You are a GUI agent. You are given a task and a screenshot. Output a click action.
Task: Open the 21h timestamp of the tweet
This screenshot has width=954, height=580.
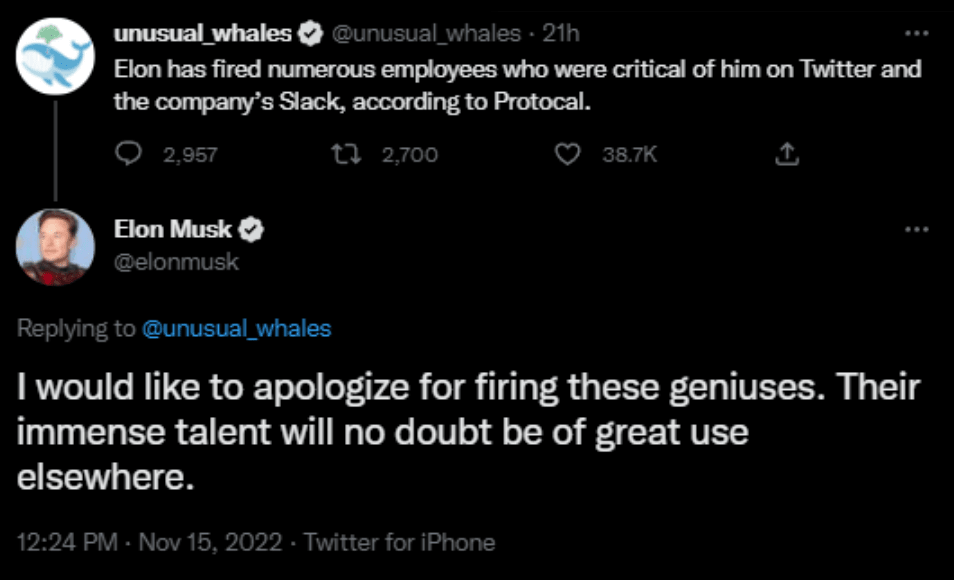click(x=561, y=34)
